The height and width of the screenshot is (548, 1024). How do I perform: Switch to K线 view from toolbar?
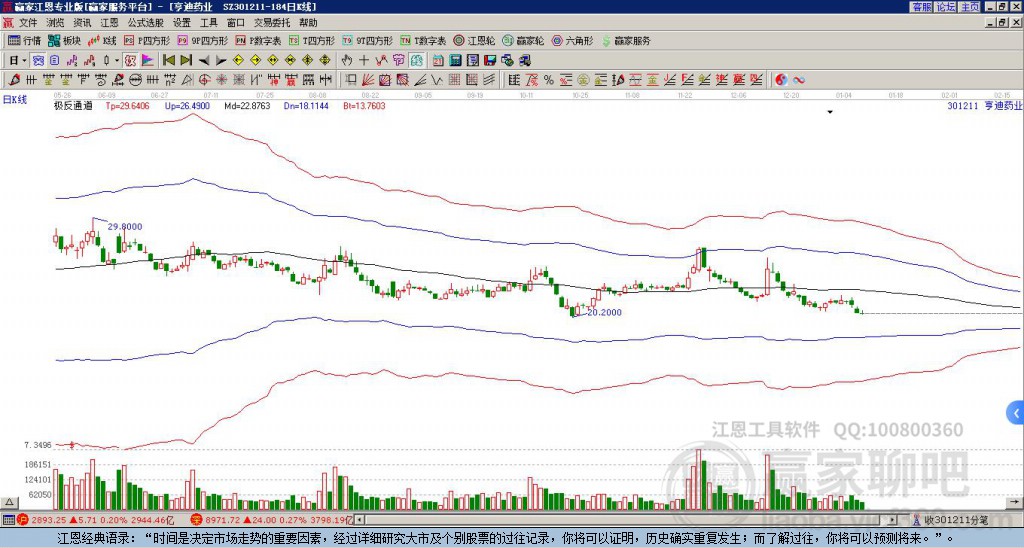click(x=102, y=40)
